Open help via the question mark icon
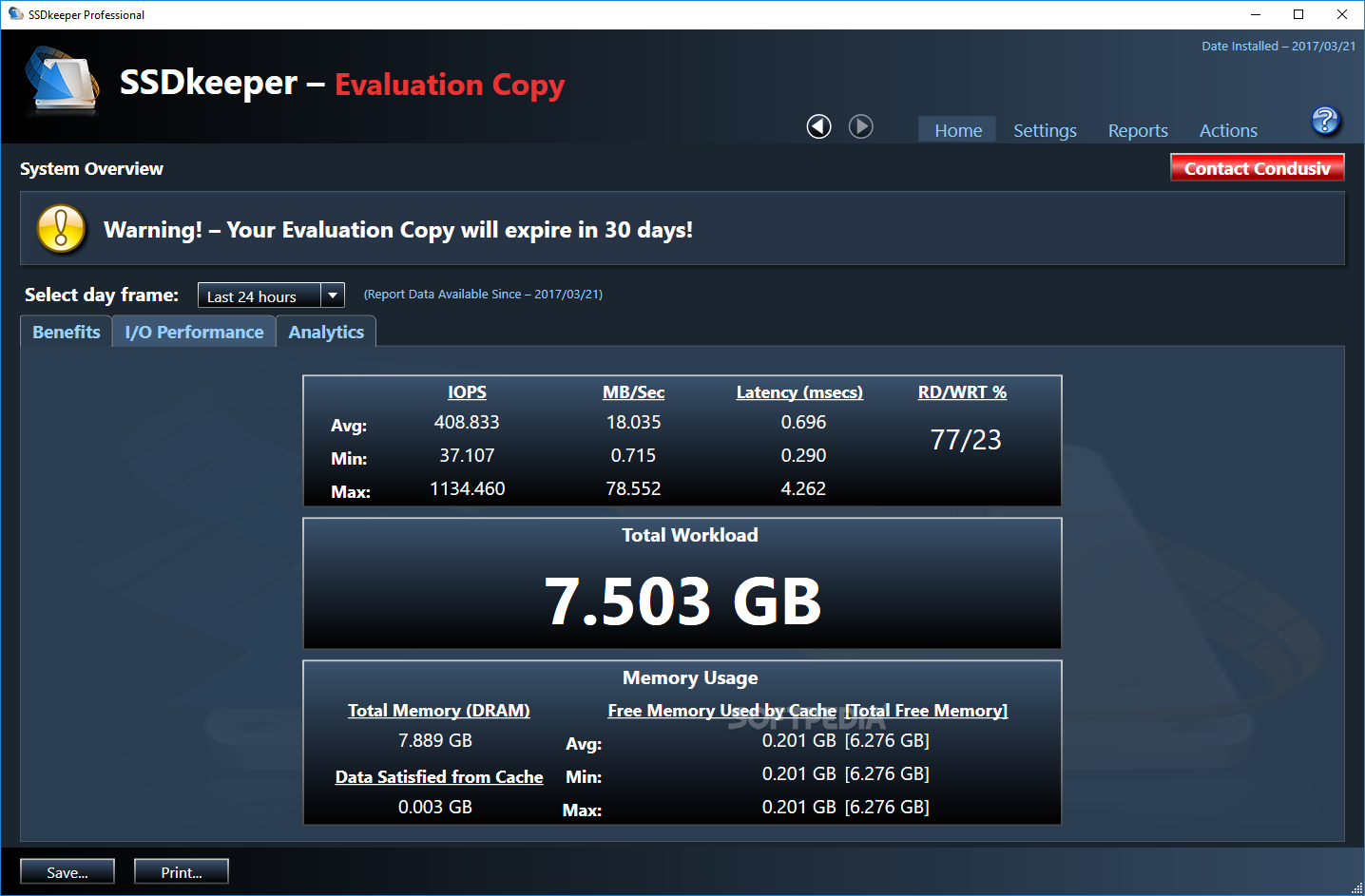1365x896 pixels. (1325, 121)
